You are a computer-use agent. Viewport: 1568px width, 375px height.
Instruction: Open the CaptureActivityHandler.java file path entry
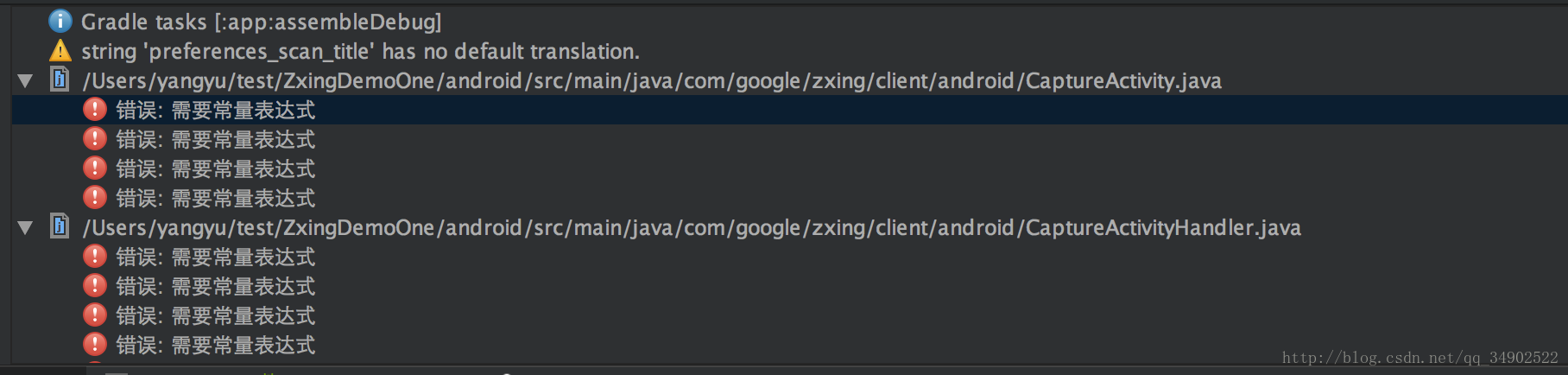(691, 228)
